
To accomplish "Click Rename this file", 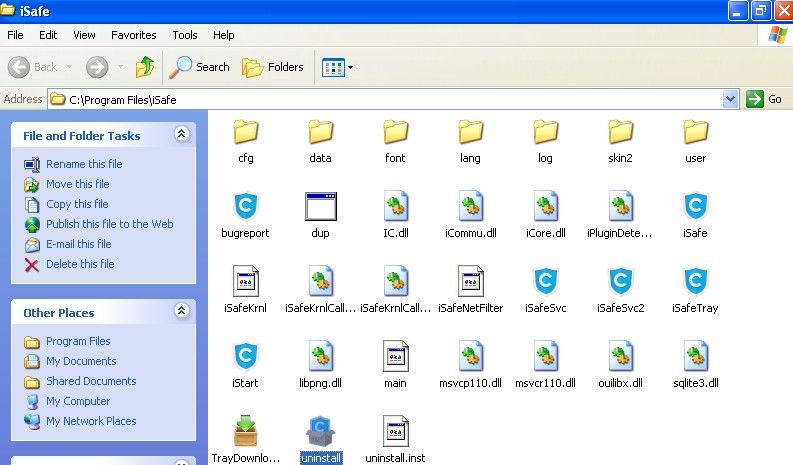I will pos(73,164).
